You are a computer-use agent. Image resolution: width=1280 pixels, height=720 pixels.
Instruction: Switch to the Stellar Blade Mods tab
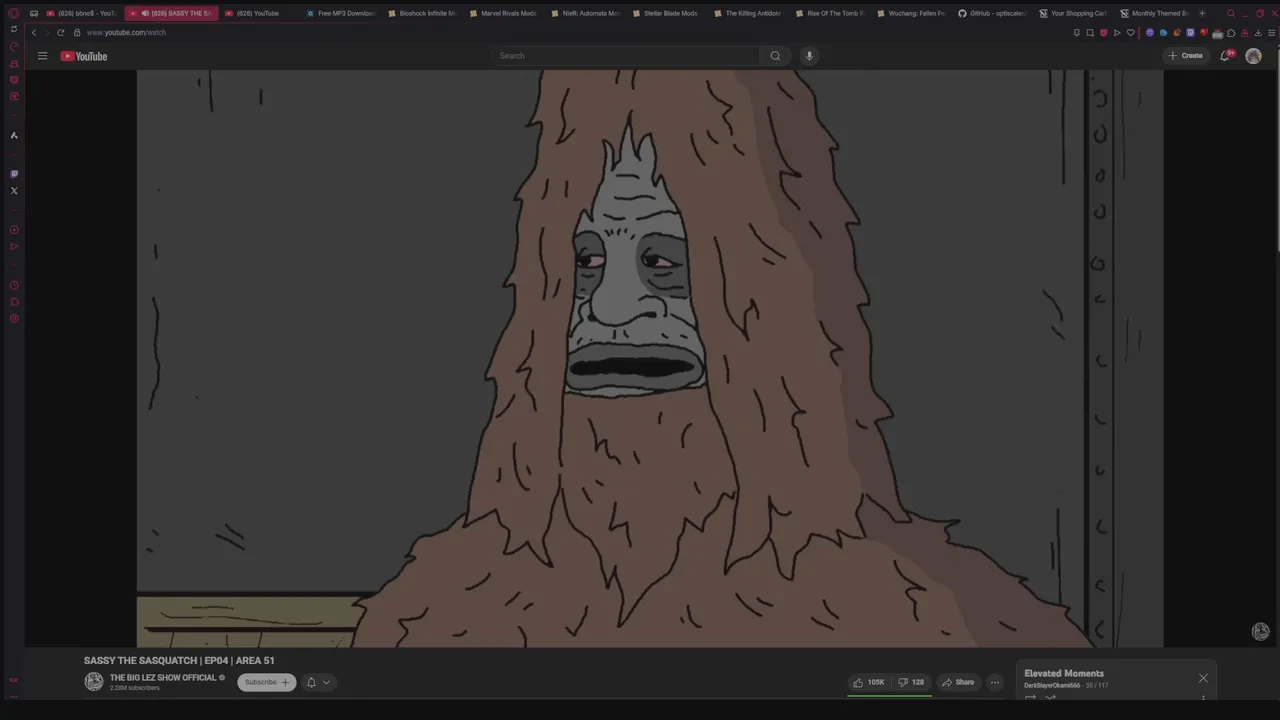coord(666,13)
